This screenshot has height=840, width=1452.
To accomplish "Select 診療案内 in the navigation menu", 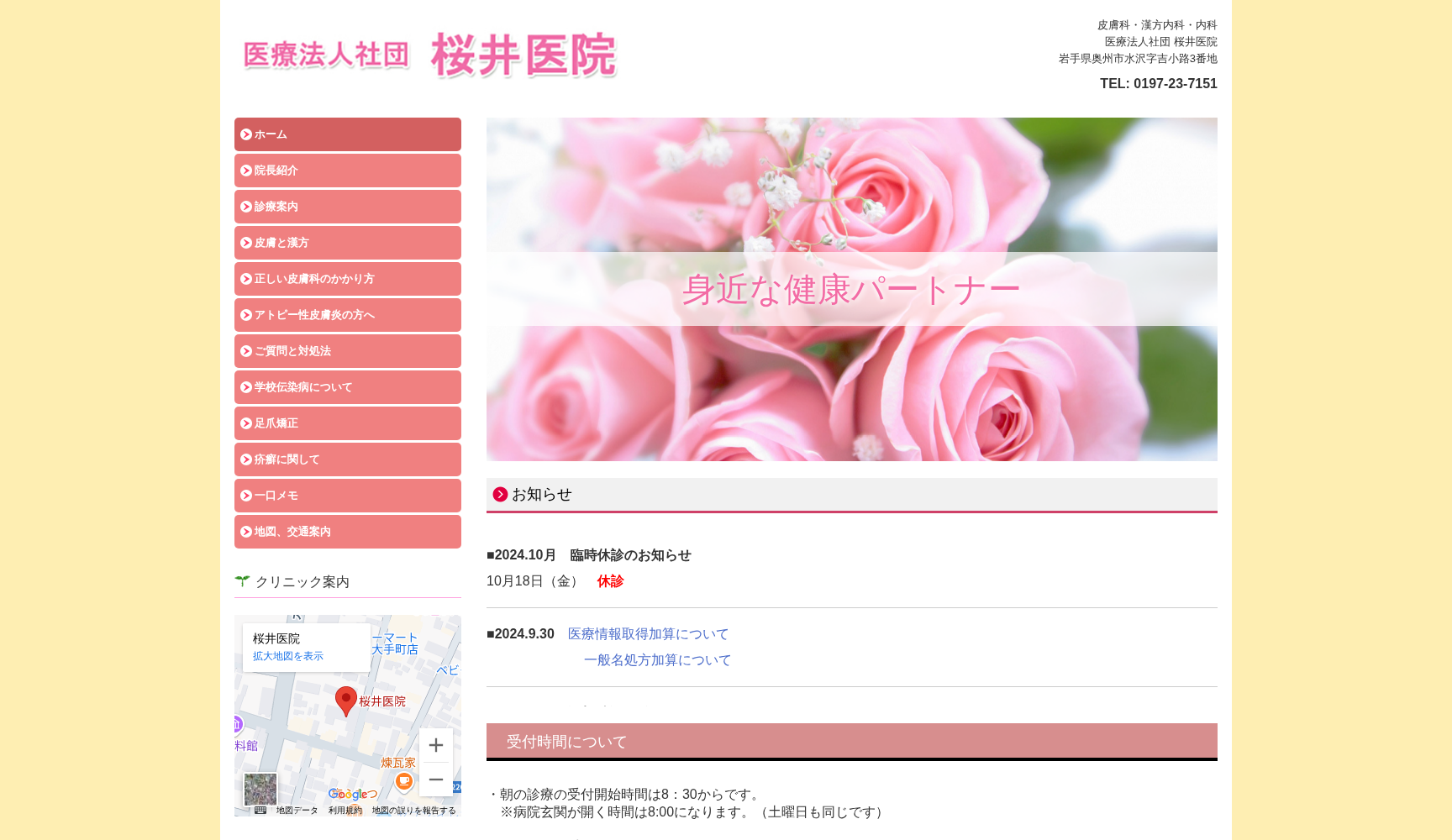I will click(347, 206).
